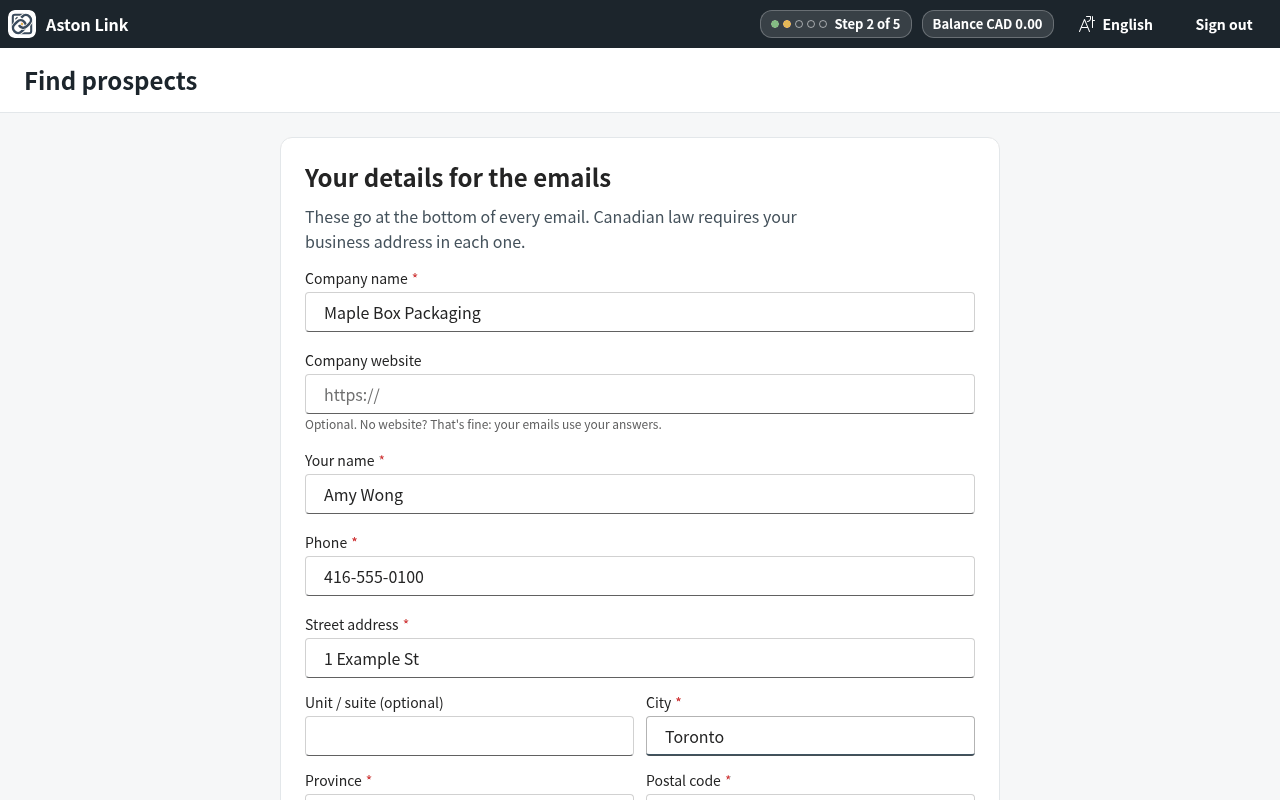Image resolution: width=1280 pixels, height=800 pixels.
Task: Click the Aston Link logo icon
Action: 22,24
